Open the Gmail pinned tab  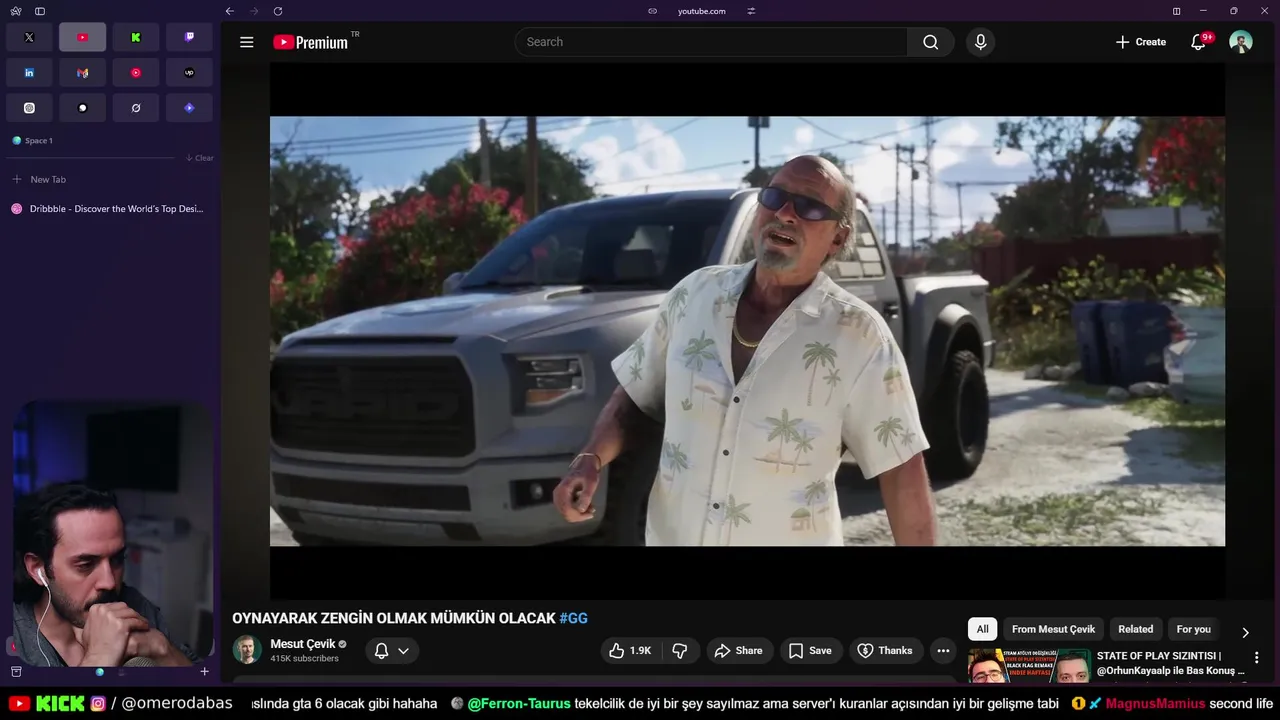(82, 73)
